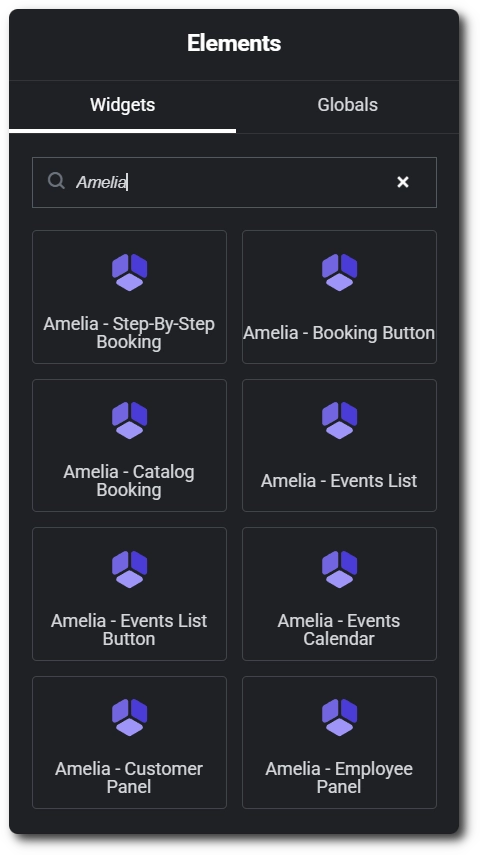Screen dimensions: 480x855
Task: Click the Amelia Step-By-Step Booking widget icon
Action: click(129, 272)
